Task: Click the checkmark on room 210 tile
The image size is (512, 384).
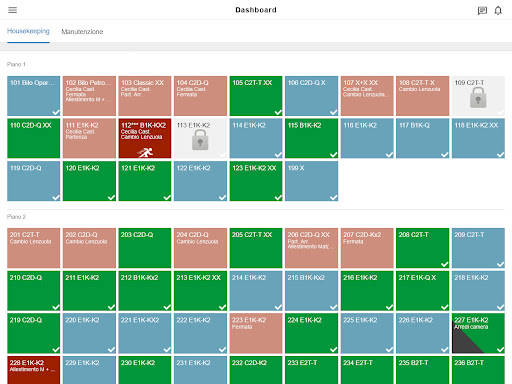Action: pyautogui.click(x=56, y=307)
